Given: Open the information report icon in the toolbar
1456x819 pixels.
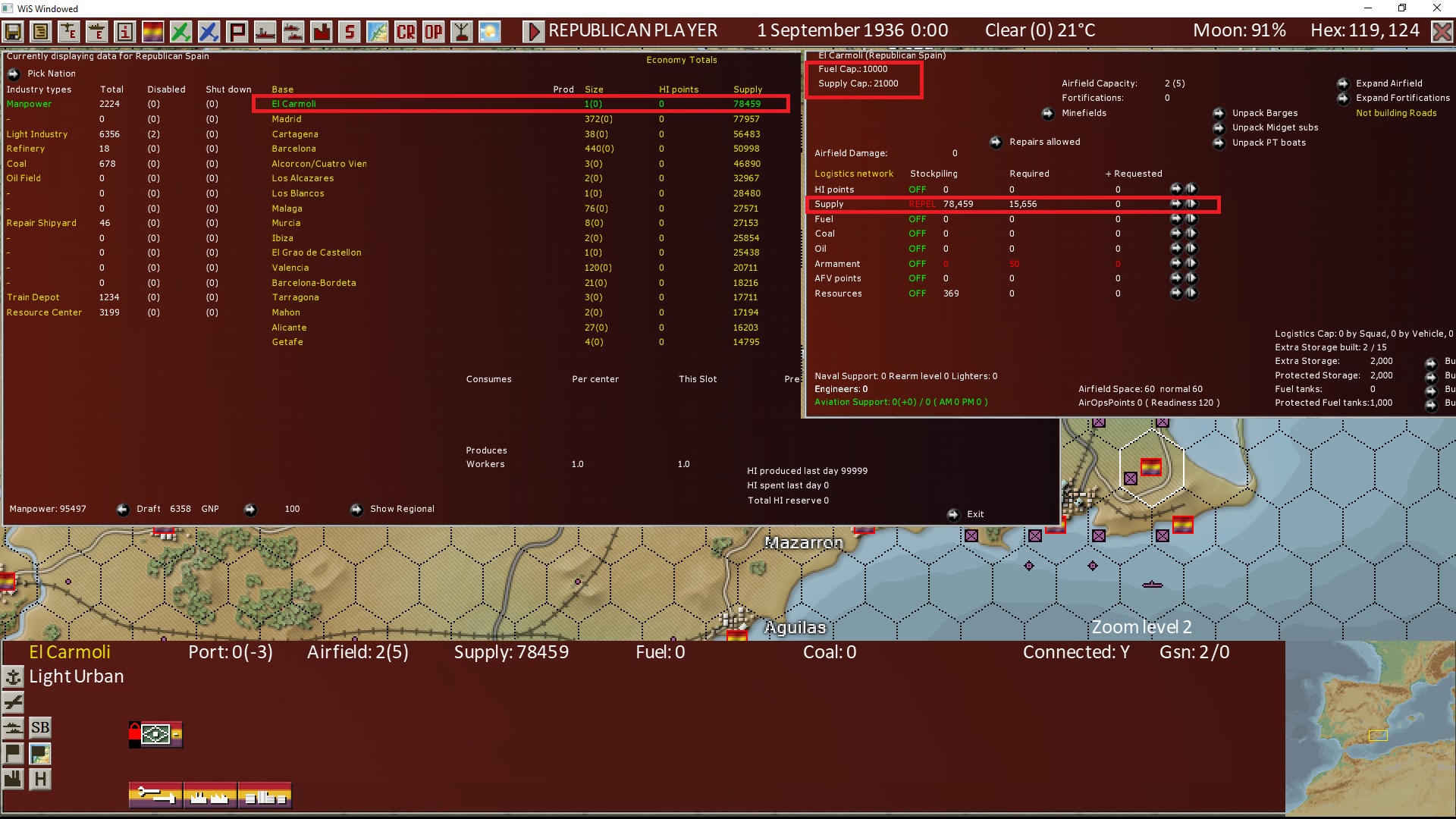Looking at the screenshot, I should [x=124, y=32].
